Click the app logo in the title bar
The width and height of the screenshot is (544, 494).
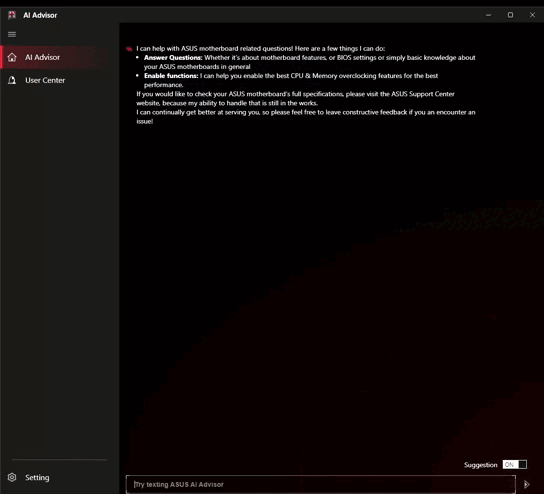pos(12,15)
